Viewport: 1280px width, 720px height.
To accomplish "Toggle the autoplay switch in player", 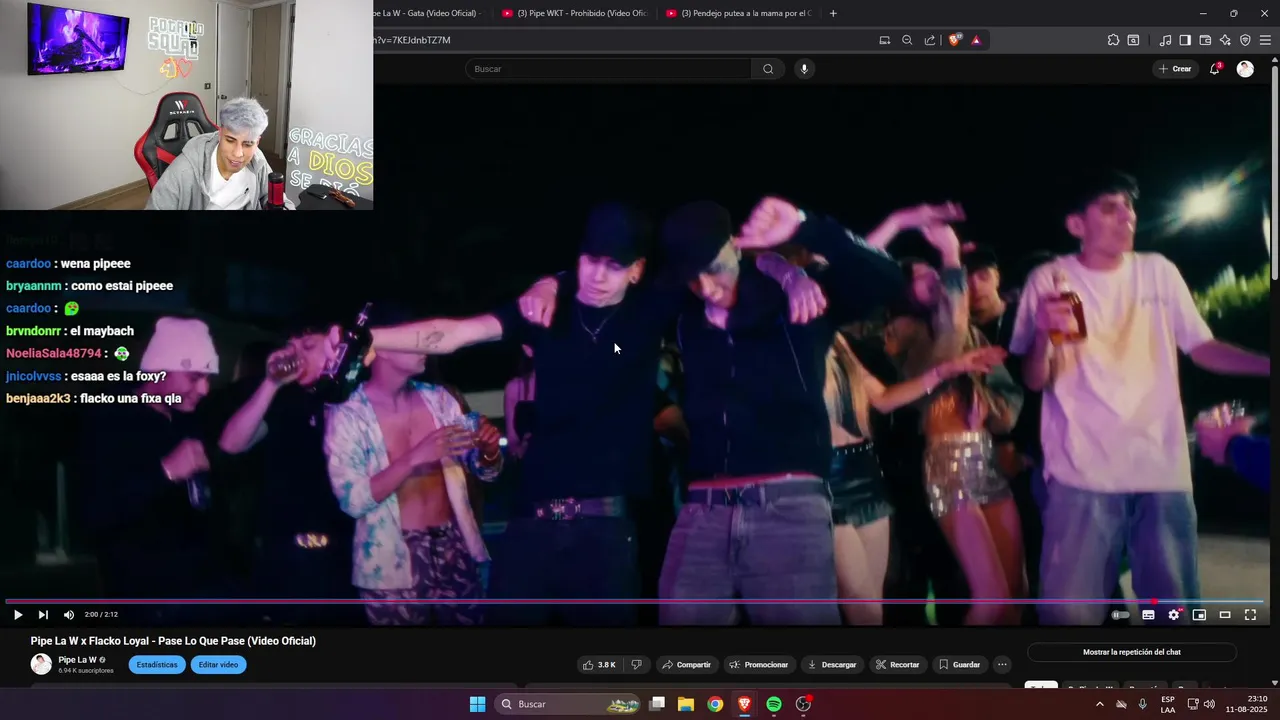I will point(1121,615).
